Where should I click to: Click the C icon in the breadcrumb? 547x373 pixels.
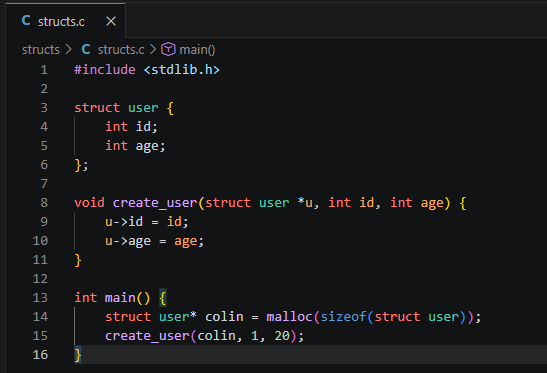tap(86, 49)
